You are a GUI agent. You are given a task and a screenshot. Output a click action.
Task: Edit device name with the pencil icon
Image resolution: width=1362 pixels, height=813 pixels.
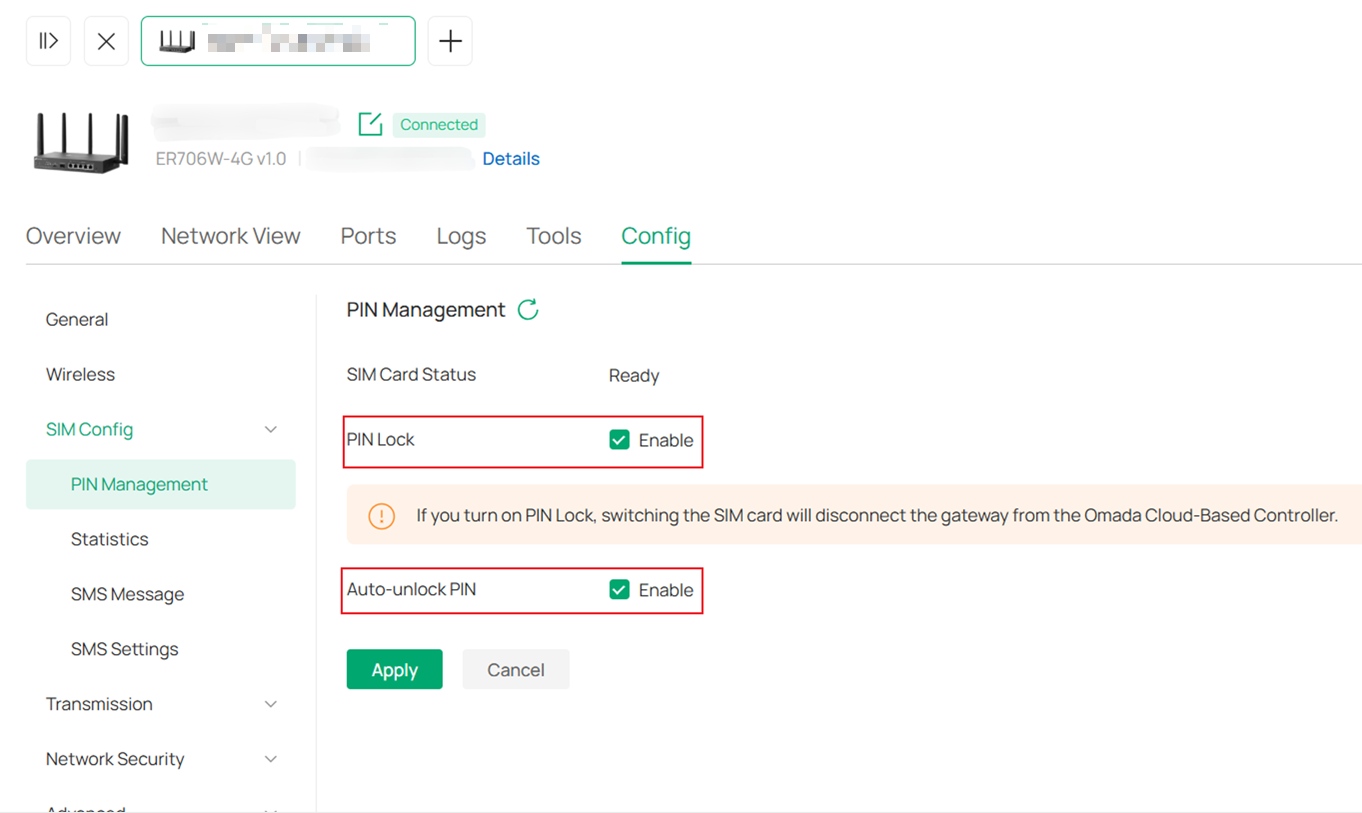click(x=370, y=124)
